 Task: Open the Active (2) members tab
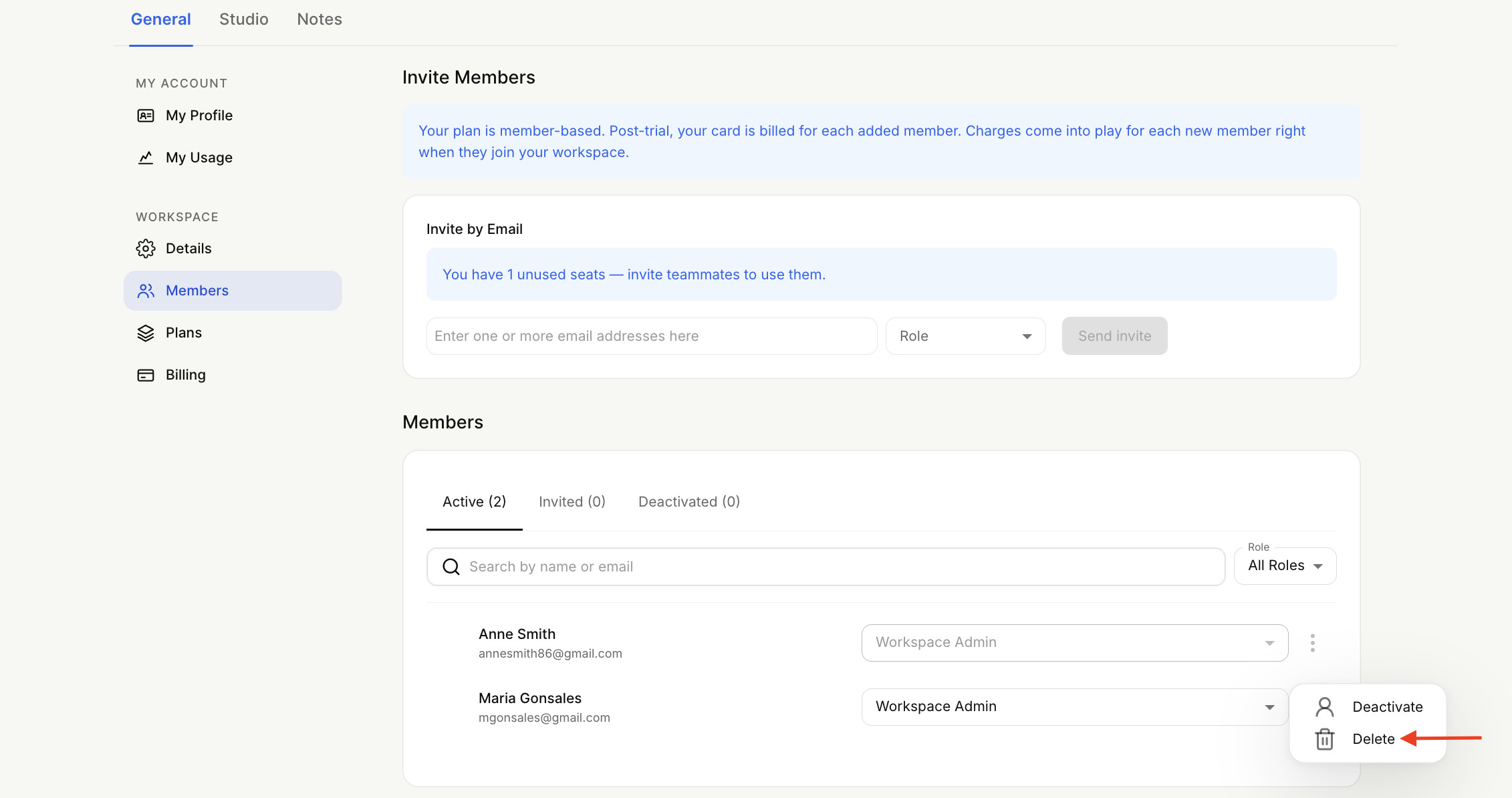(475, 502)
